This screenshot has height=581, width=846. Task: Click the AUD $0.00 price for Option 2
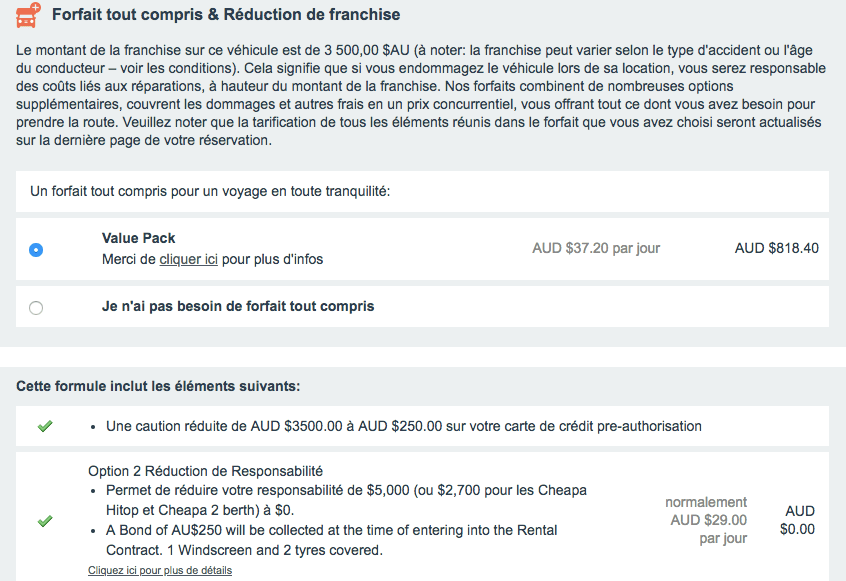coord(798,520)
